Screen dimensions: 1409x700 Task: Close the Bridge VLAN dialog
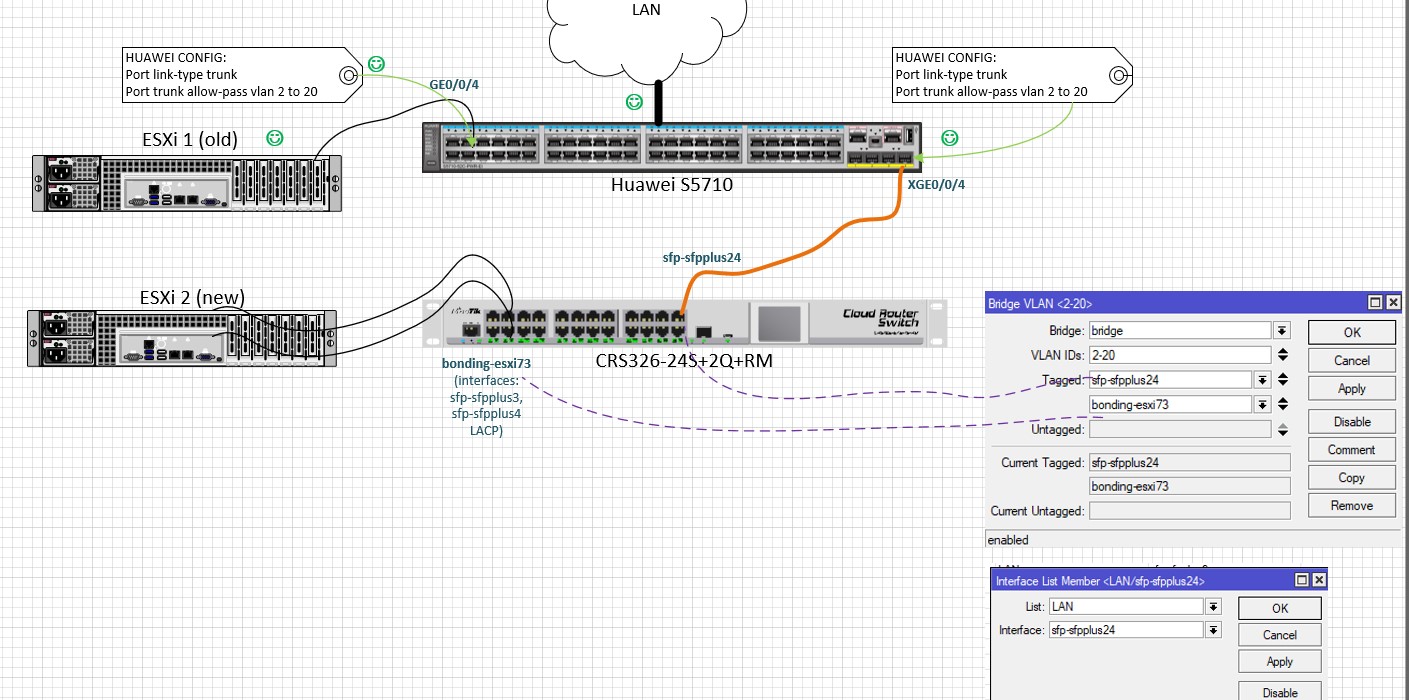coord(1392,303)
